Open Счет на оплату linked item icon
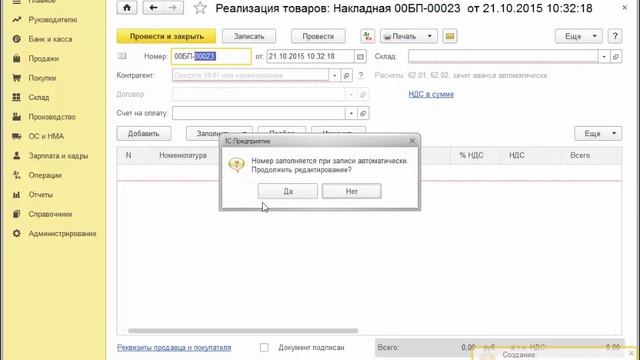 (363, 113)
